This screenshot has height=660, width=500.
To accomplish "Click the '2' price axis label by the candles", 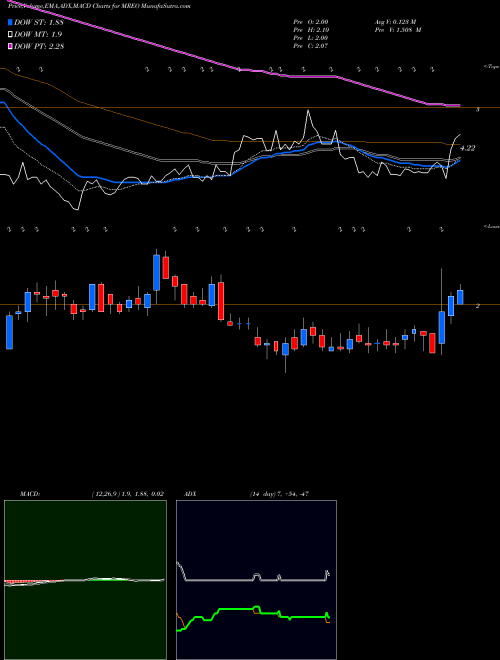I will (478, 306).
